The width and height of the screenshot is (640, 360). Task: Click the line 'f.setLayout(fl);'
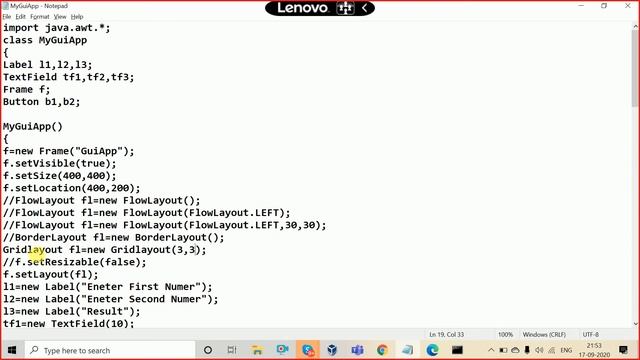(51, 274)
